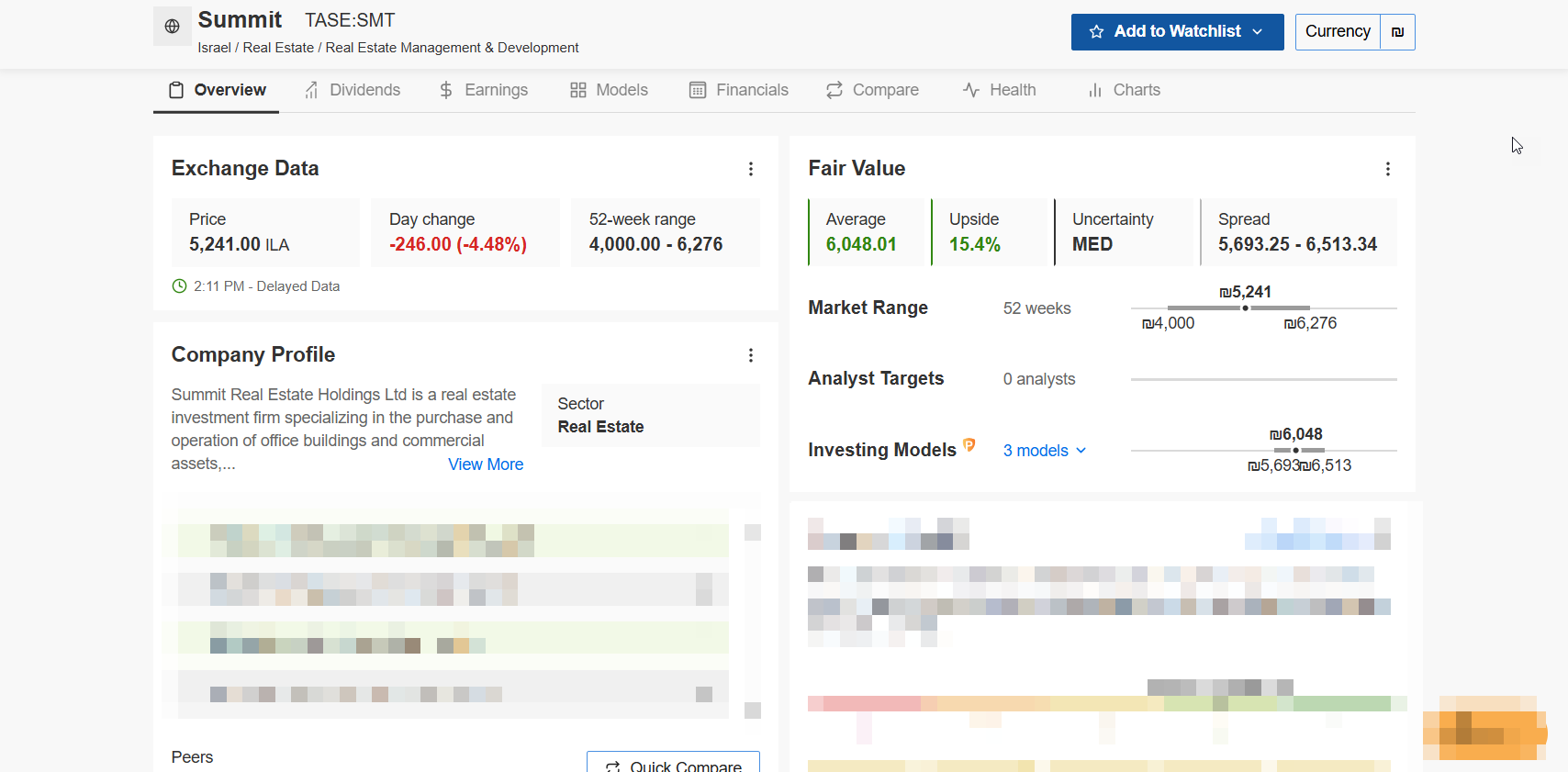The image size is (1568, 772).
Task: Expand the 3 models dropdown
Action: tap(1045, 451)
